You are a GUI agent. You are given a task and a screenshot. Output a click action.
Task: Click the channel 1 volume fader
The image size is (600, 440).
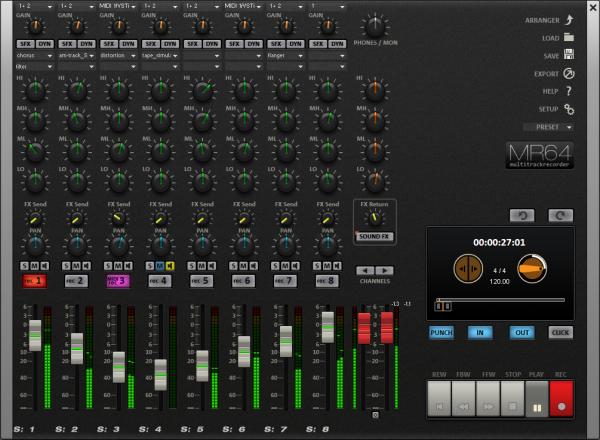(x=35, y=335)
